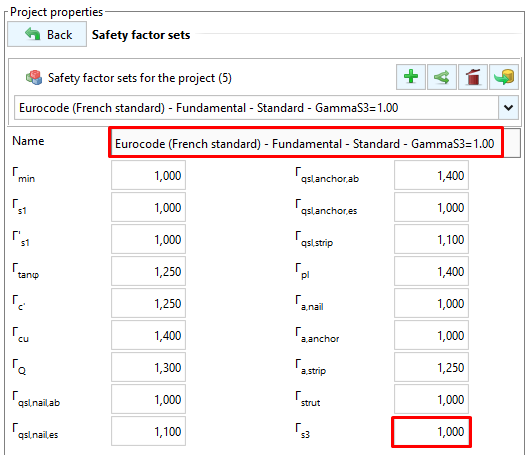This screenshot has height=455, width=526.
Task: Click the Γc' value field
Action: (x=148, y=303)
